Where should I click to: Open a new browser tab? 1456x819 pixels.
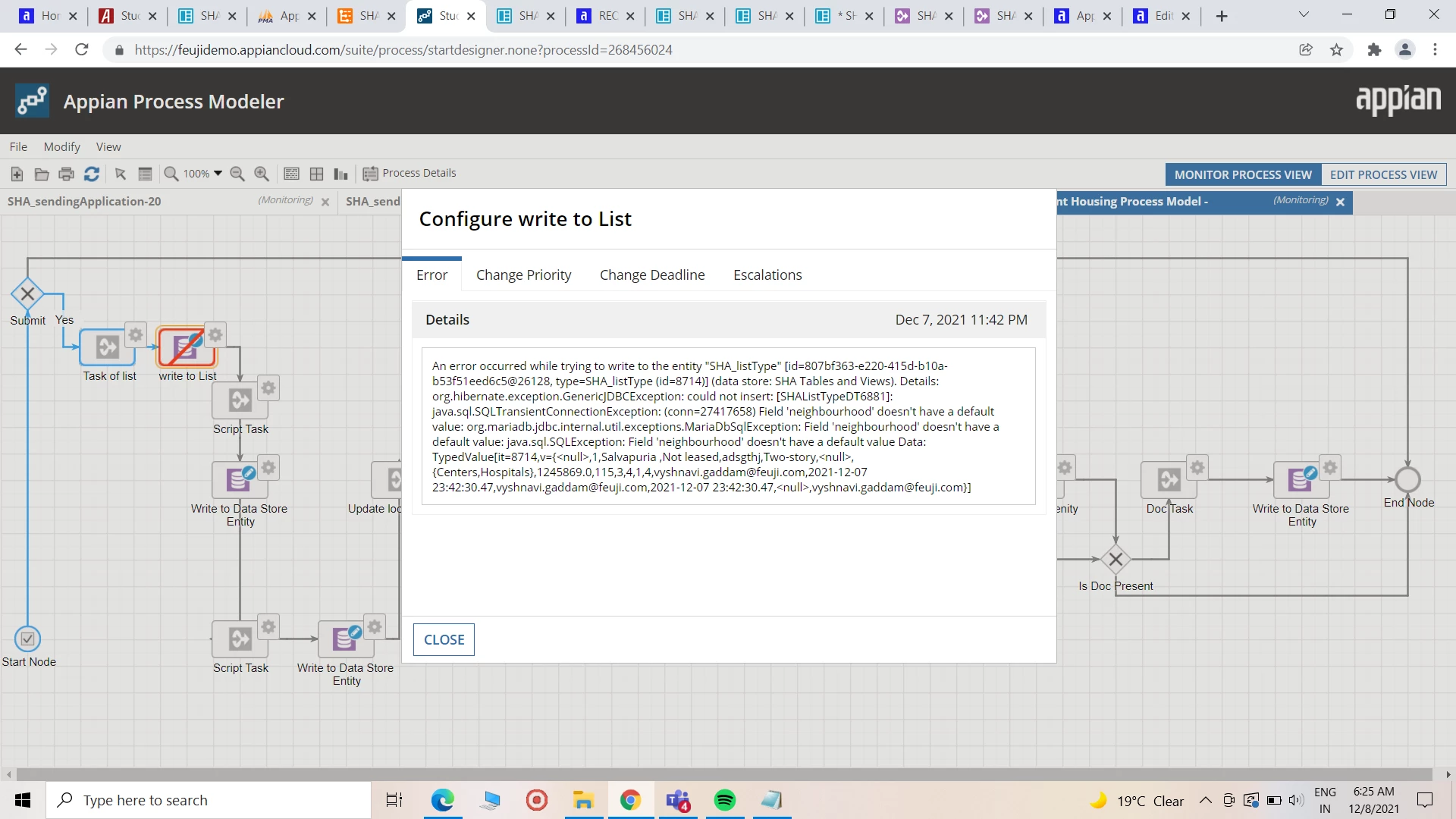pyautogui.click(x=1221, y=16)
